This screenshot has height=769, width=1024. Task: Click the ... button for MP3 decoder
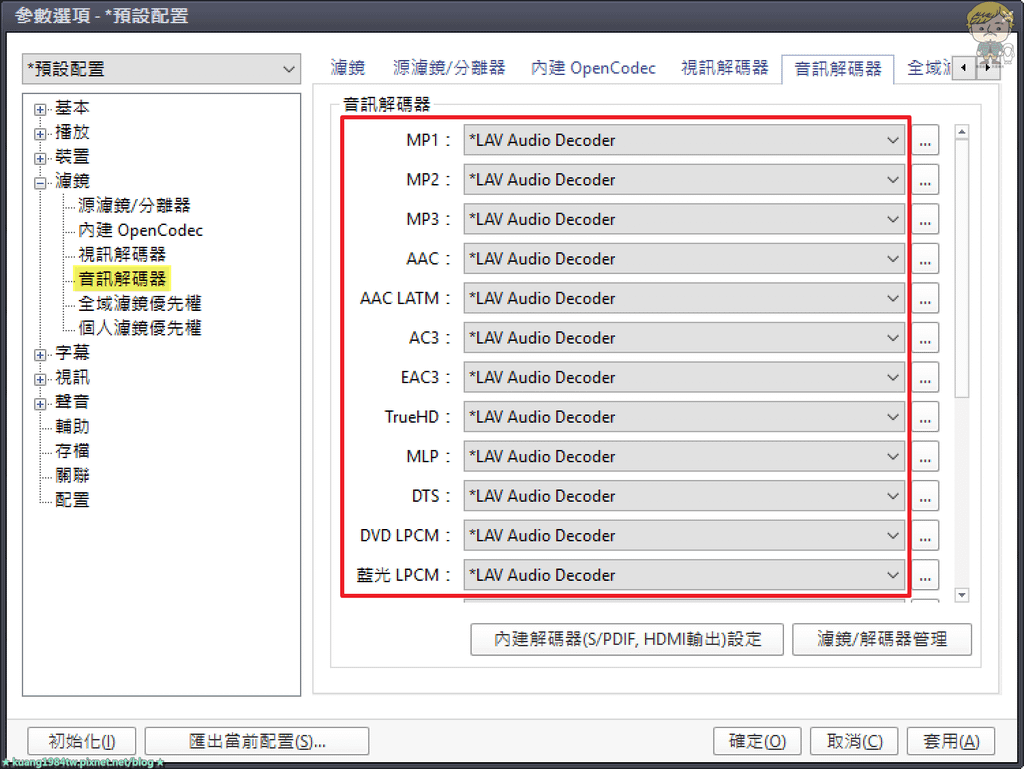[x=925, y=219]
